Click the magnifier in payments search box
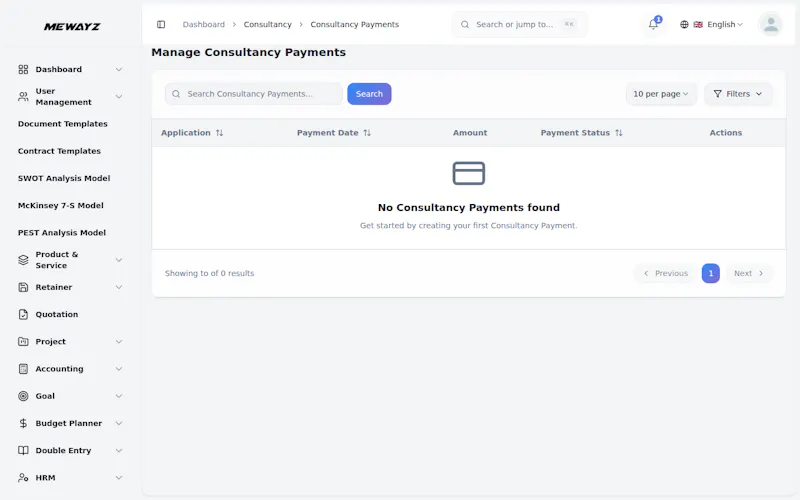Screen dimensions: 800x500 pos(176,94)
